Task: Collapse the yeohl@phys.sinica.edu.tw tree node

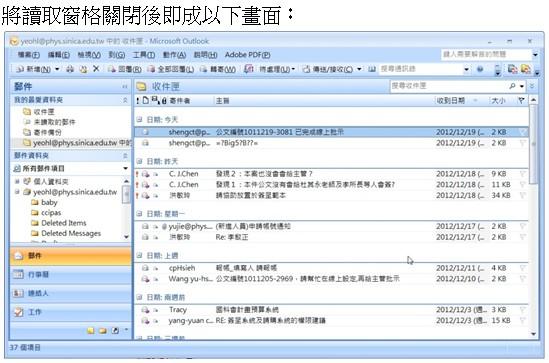Action: point(17,192)
